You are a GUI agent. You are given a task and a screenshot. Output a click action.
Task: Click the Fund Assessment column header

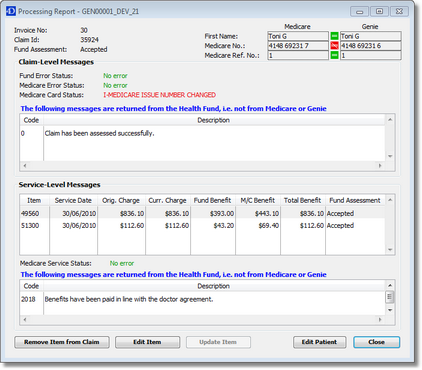tap(355, 200)
